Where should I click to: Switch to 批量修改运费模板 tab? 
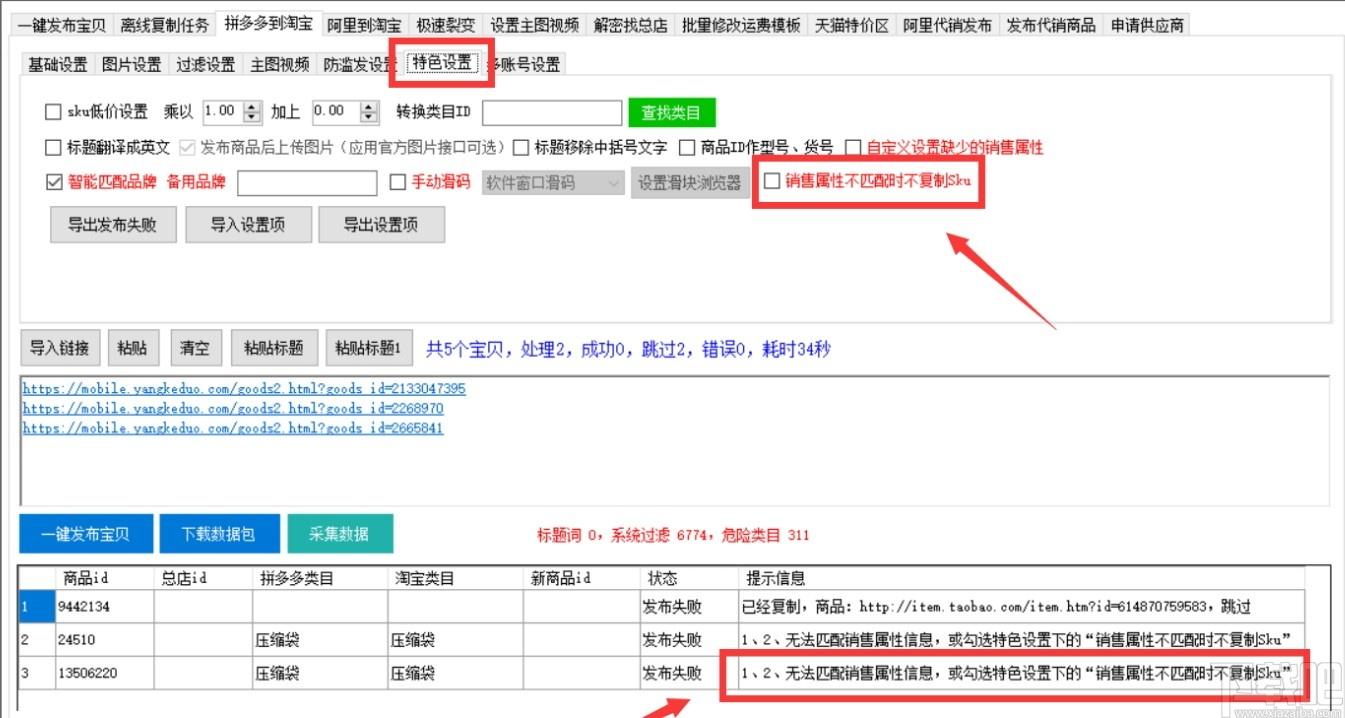pyautogui.click(x=741, y=25)
